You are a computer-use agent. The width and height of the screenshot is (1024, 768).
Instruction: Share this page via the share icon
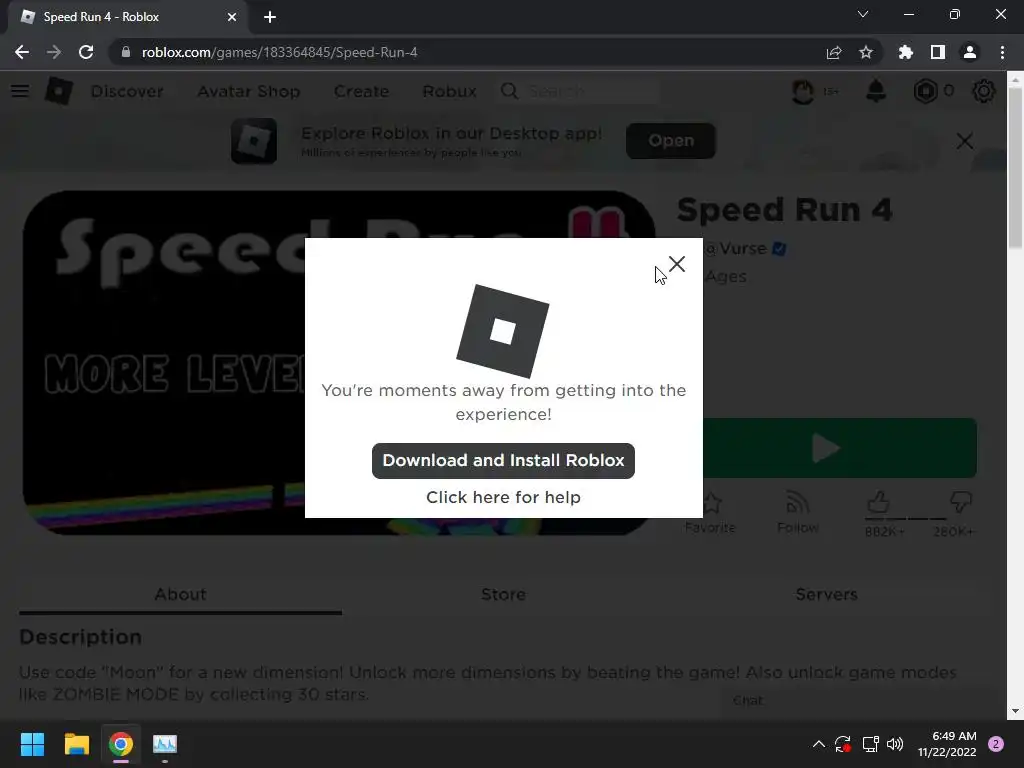pyautogui.click(x=834, y=52)
